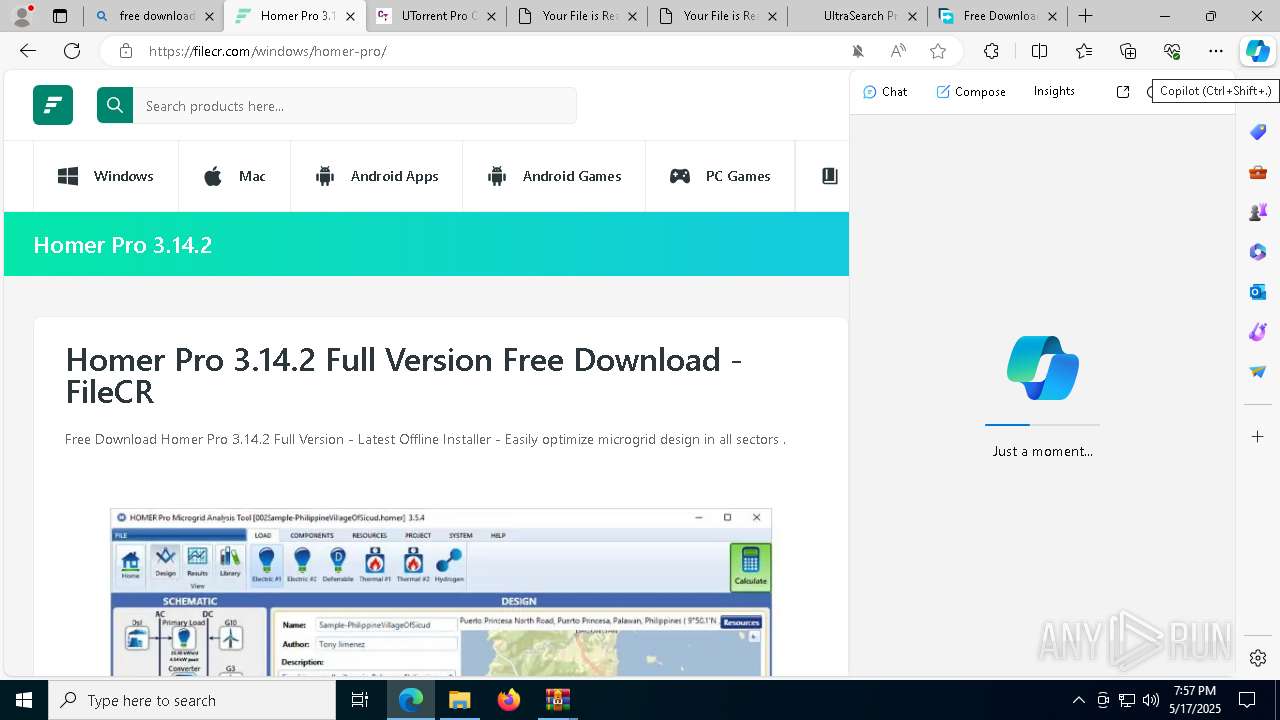
Task: Open File Explorer from the taskbar
Action: [x=459, y=700]
